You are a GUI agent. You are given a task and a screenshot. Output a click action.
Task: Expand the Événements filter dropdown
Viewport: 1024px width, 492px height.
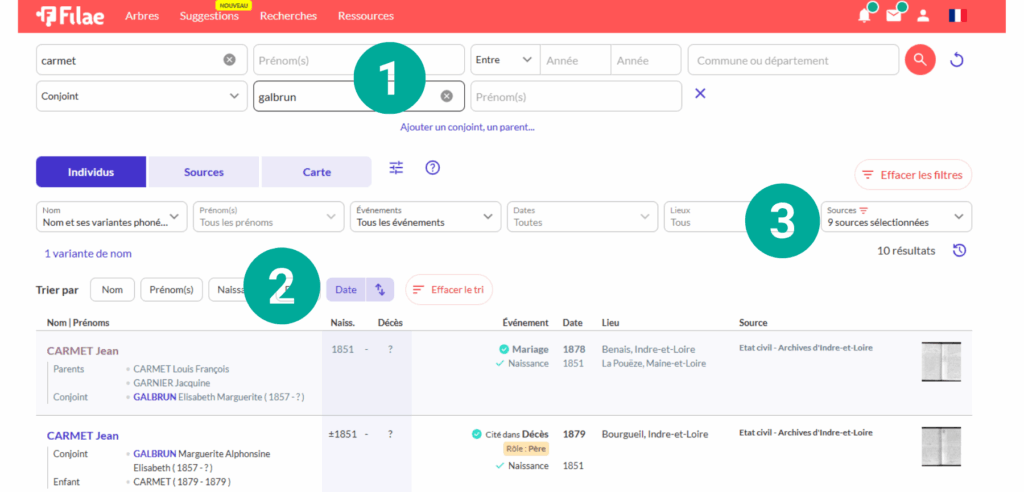[425, 216]
